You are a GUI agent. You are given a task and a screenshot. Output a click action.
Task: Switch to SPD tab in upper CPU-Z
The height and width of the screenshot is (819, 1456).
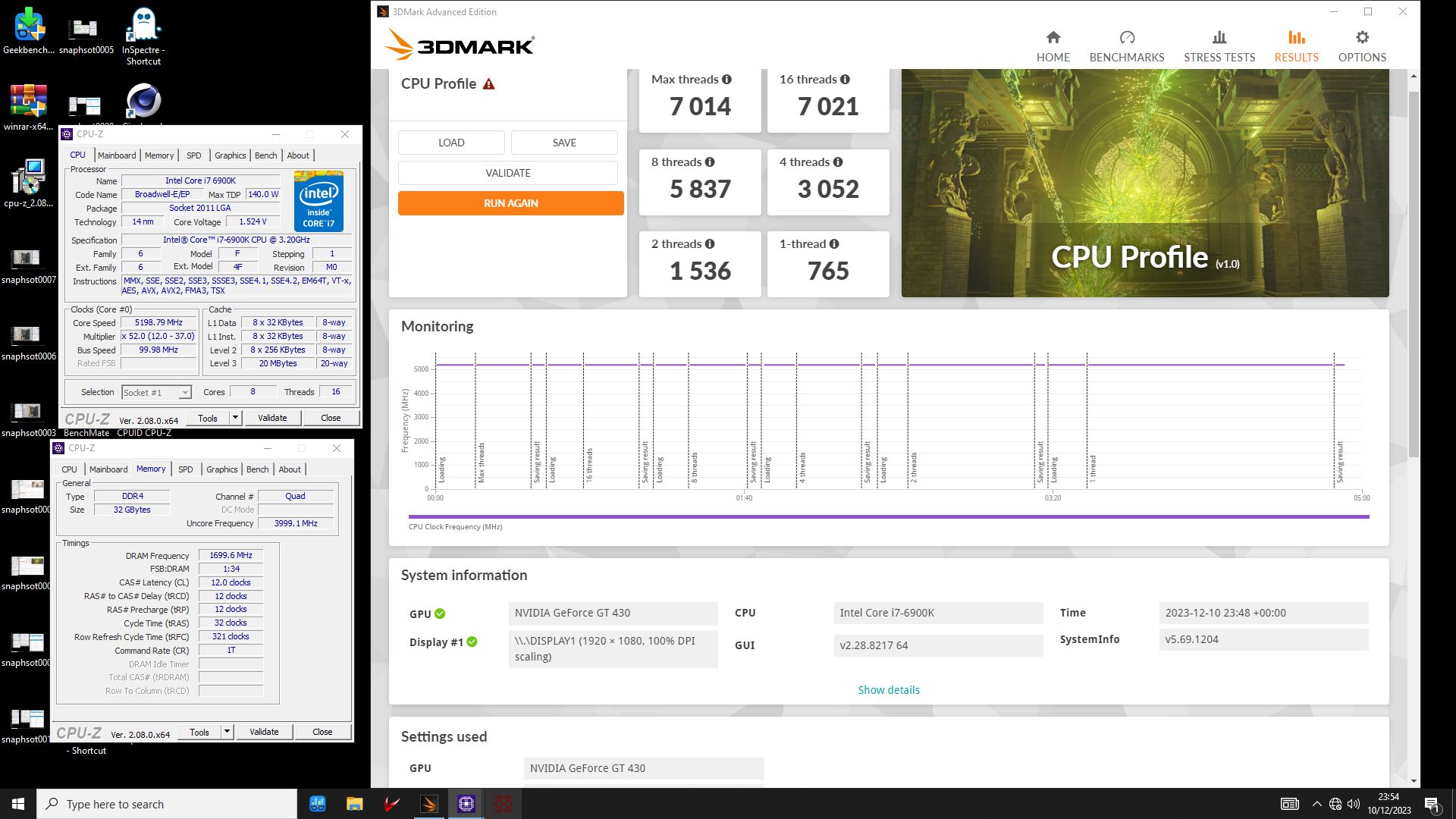point(194,155)
